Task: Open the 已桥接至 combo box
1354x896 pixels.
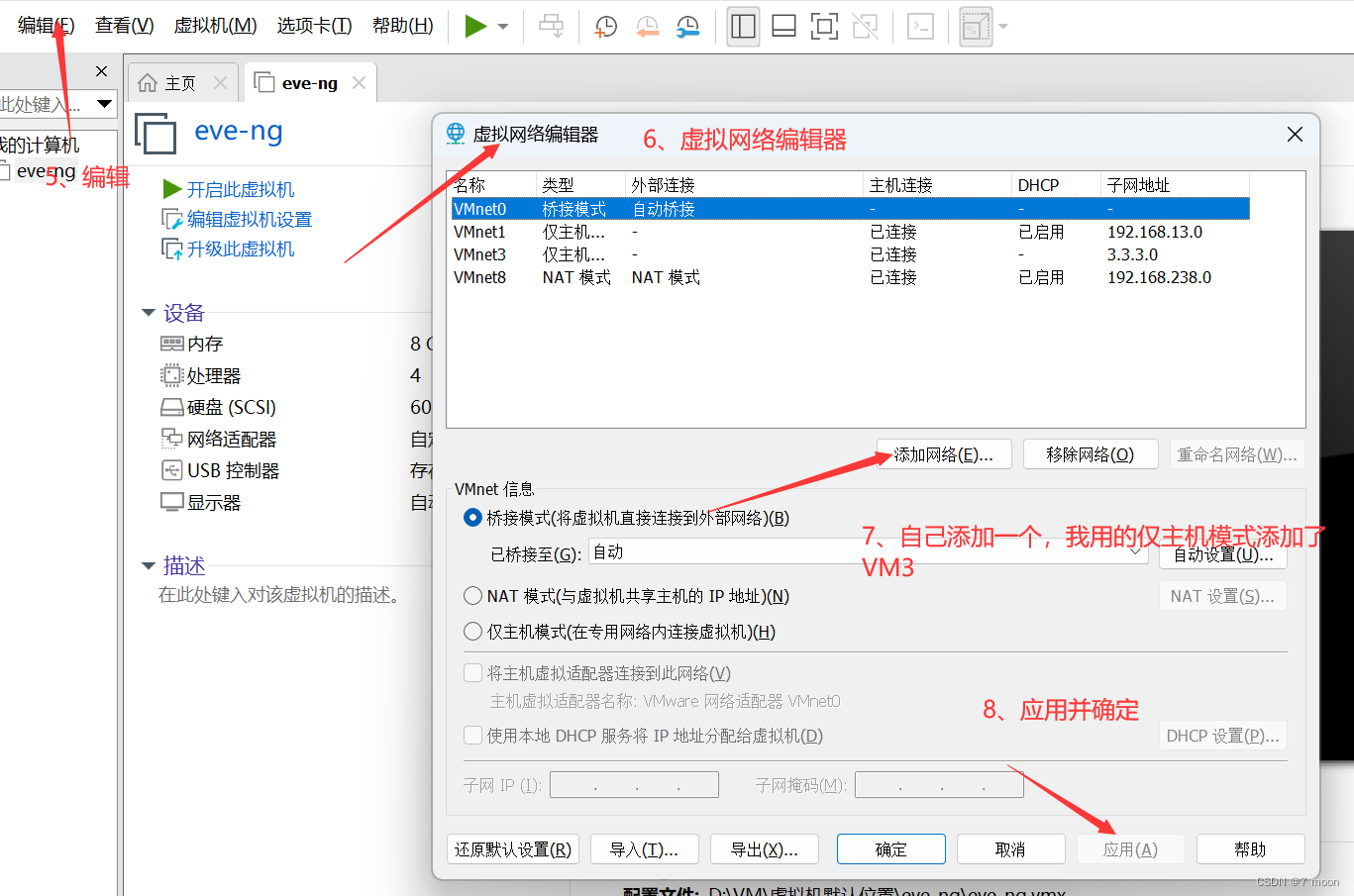Action: point(869,552)
